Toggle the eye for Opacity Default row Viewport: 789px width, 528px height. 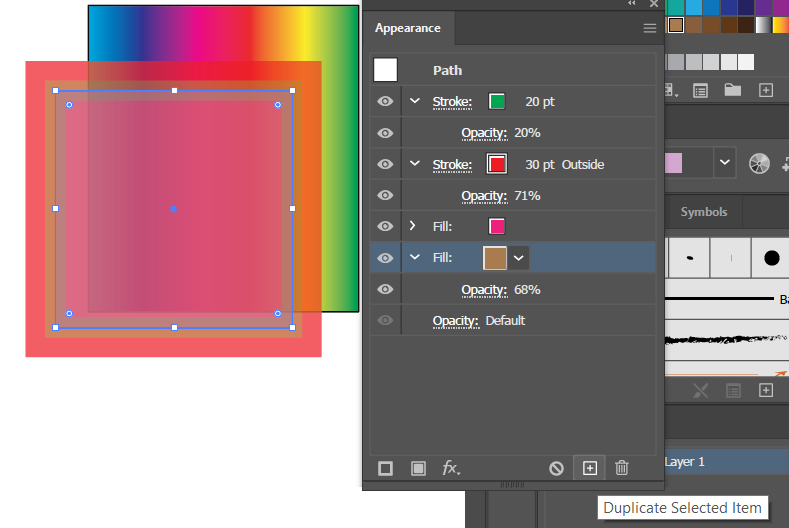click(385, 321)
